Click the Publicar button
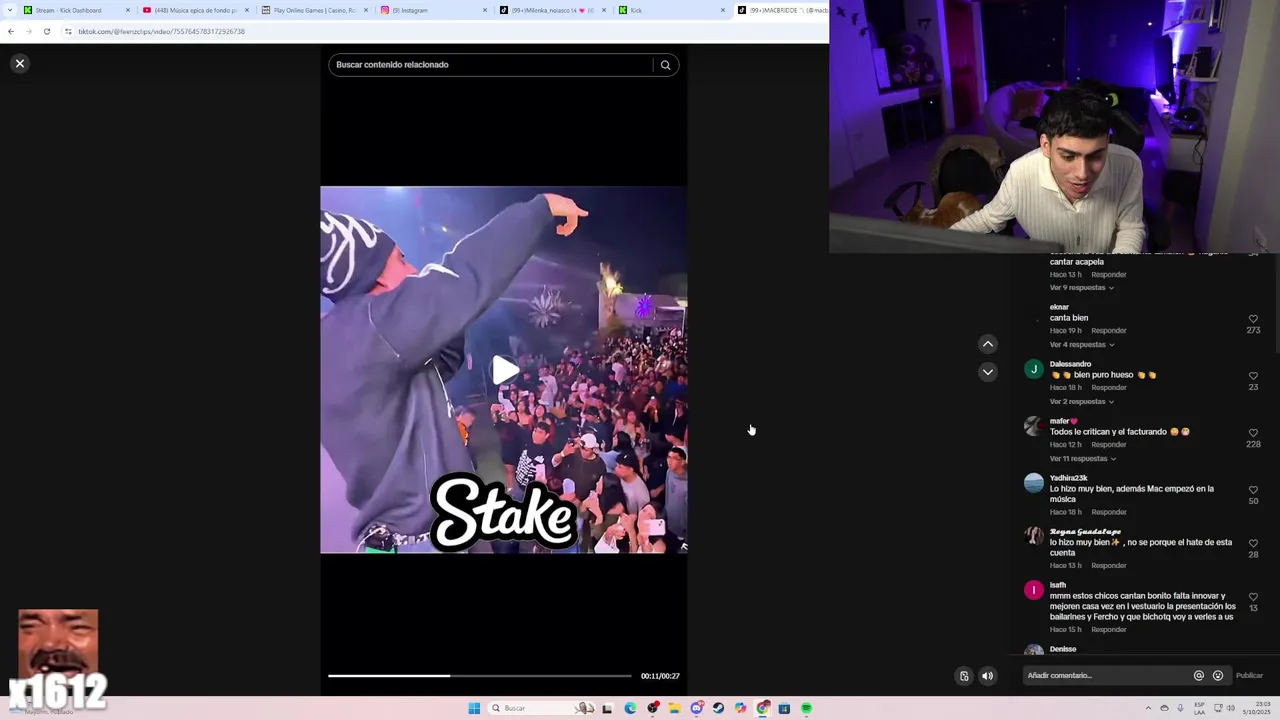Image resolution: width=1280 pixels, height=720 pixels. 1249,676
